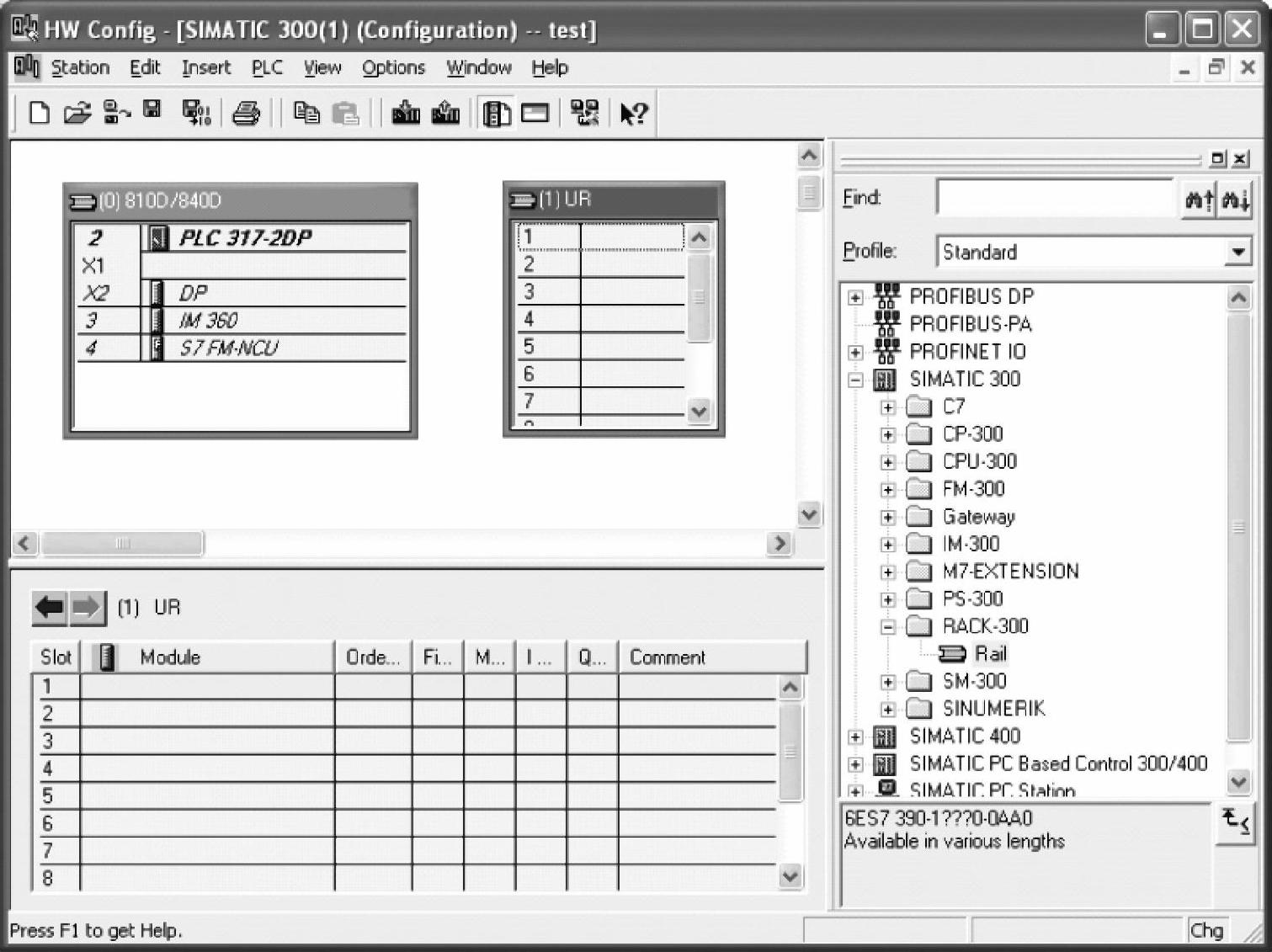Click the catalog panel undock icon
This screenshot has width=1272, height=952.
[x=1218, y=158]
